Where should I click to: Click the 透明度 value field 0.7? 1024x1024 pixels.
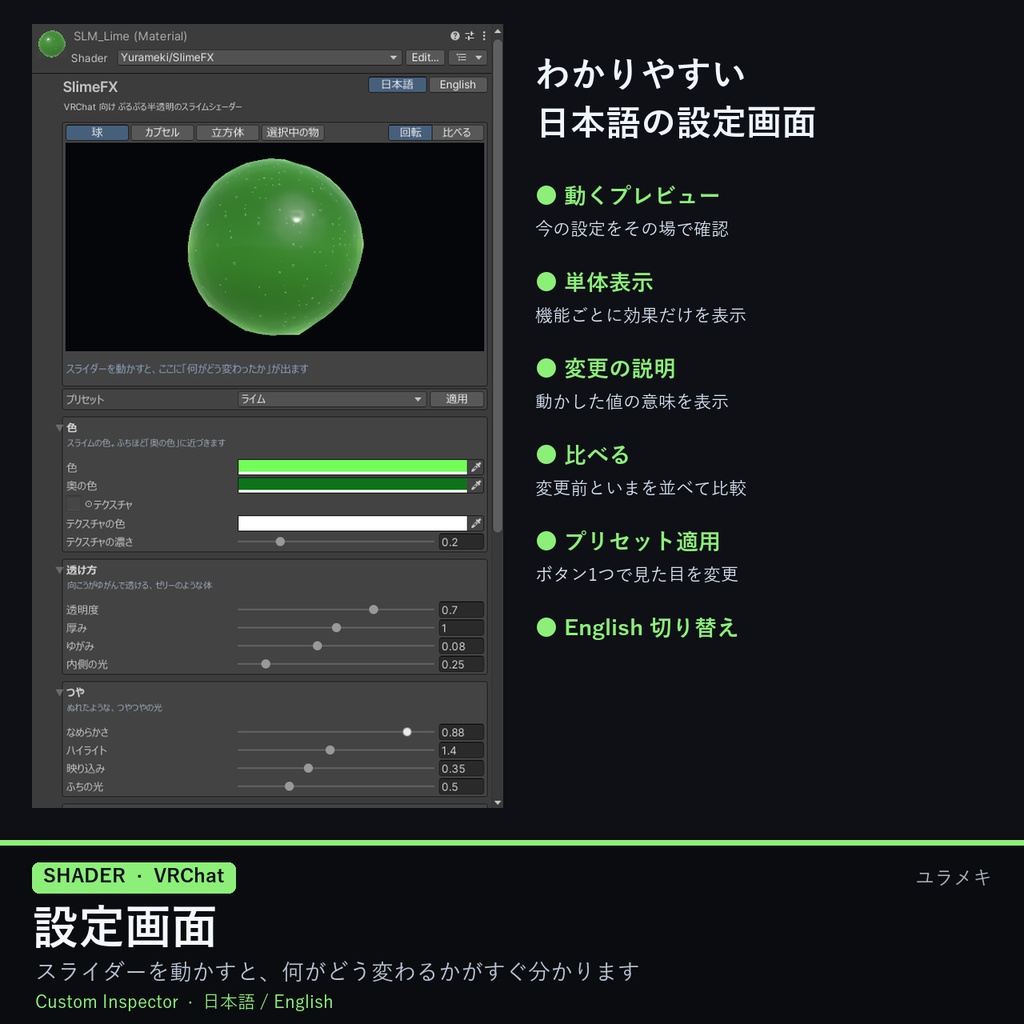461,610
